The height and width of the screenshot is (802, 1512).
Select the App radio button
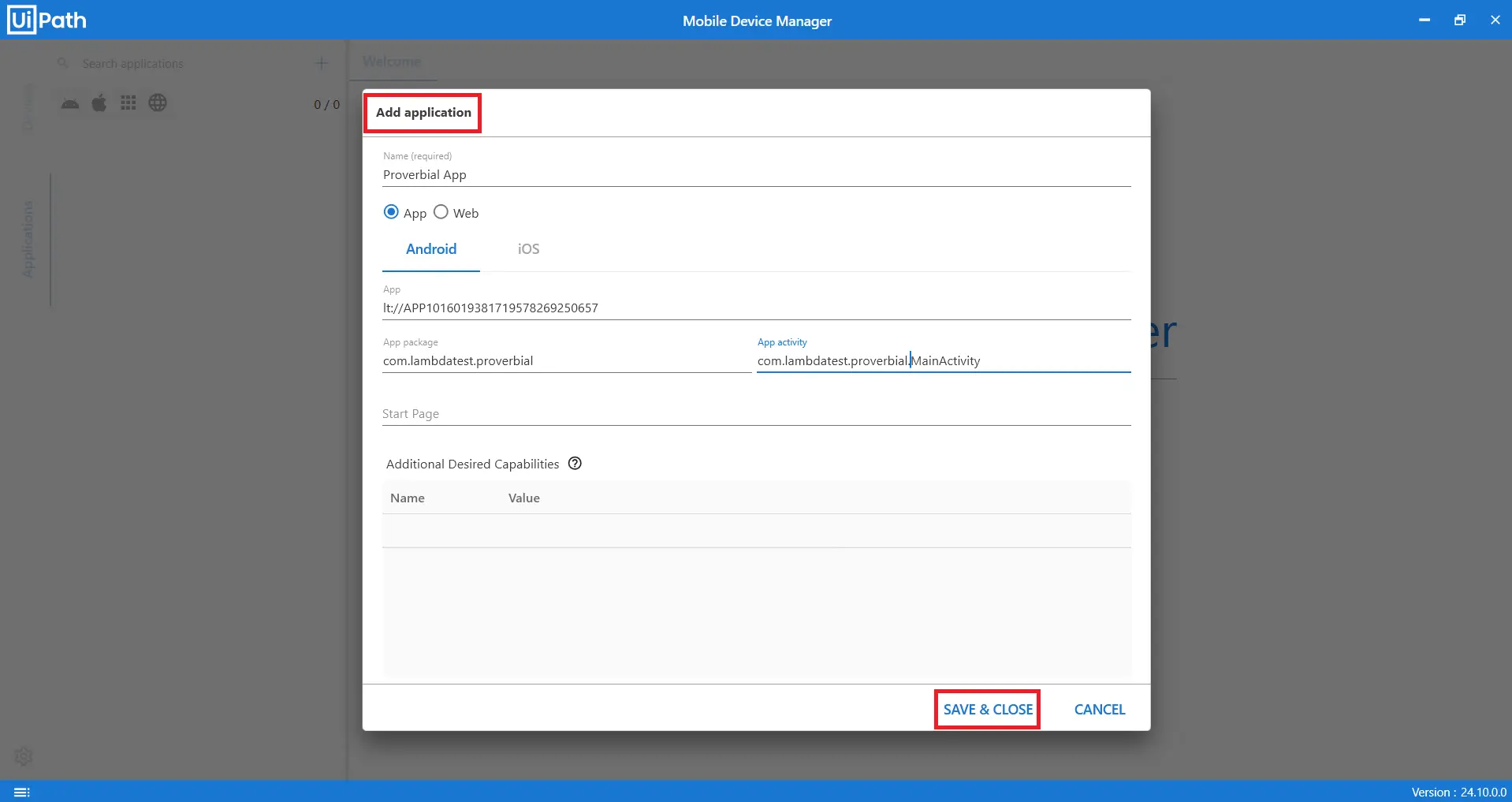point(391,212)
